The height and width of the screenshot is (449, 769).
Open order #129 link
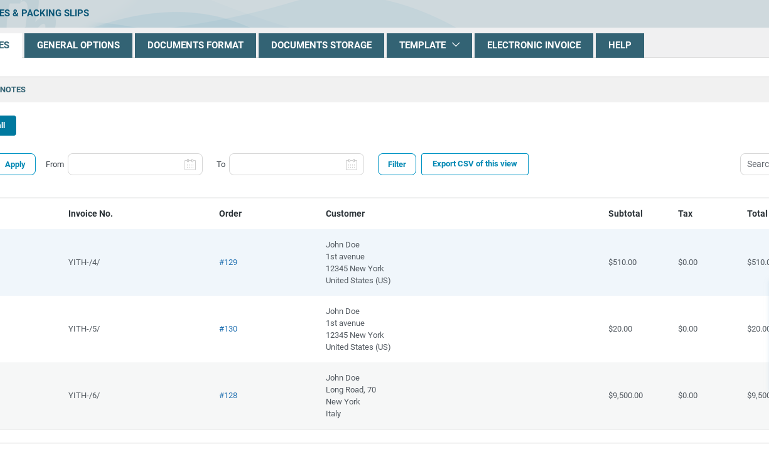[228, 262]
